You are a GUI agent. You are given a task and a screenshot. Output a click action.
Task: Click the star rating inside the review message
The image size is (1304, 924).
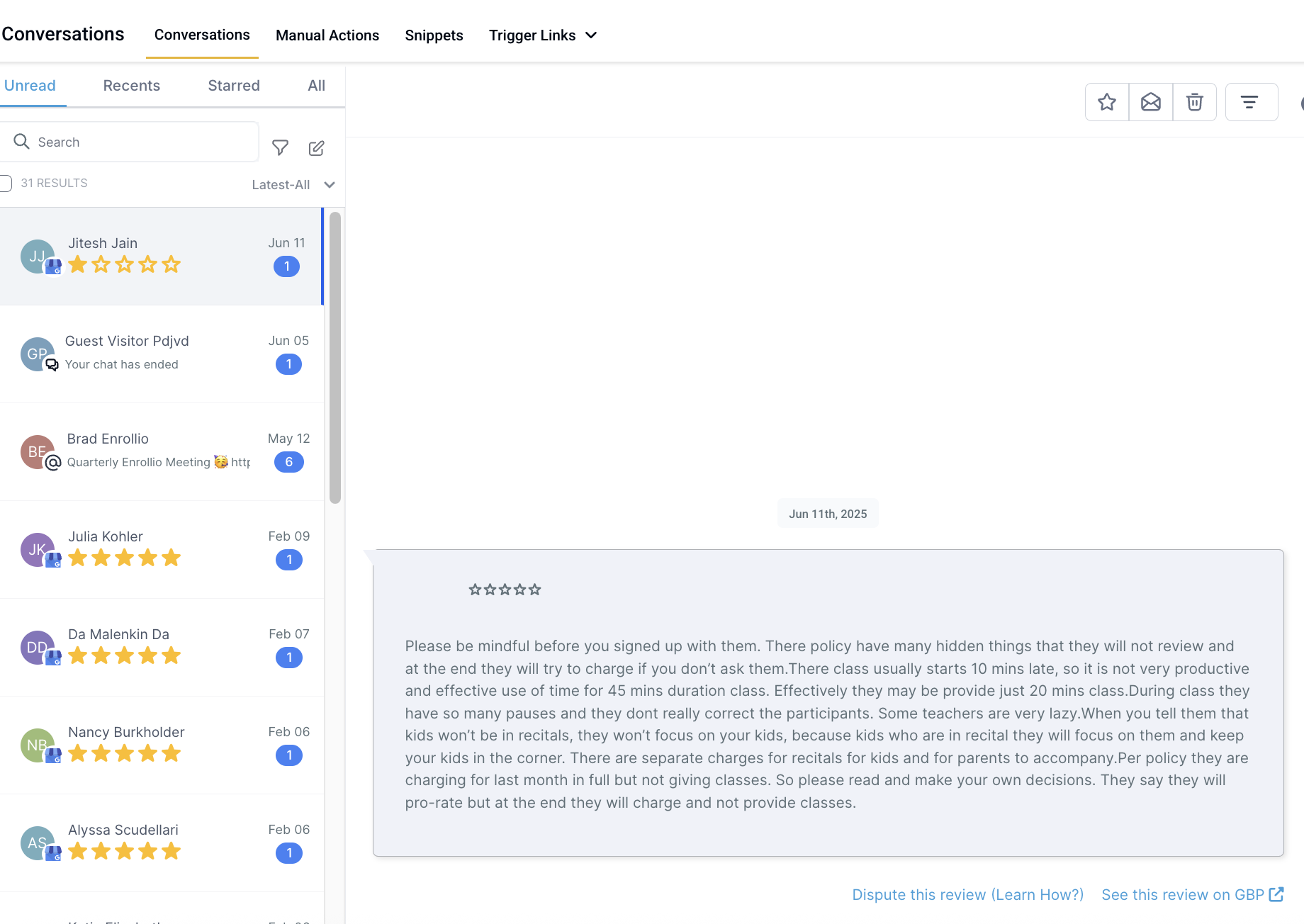click(505, 590)
